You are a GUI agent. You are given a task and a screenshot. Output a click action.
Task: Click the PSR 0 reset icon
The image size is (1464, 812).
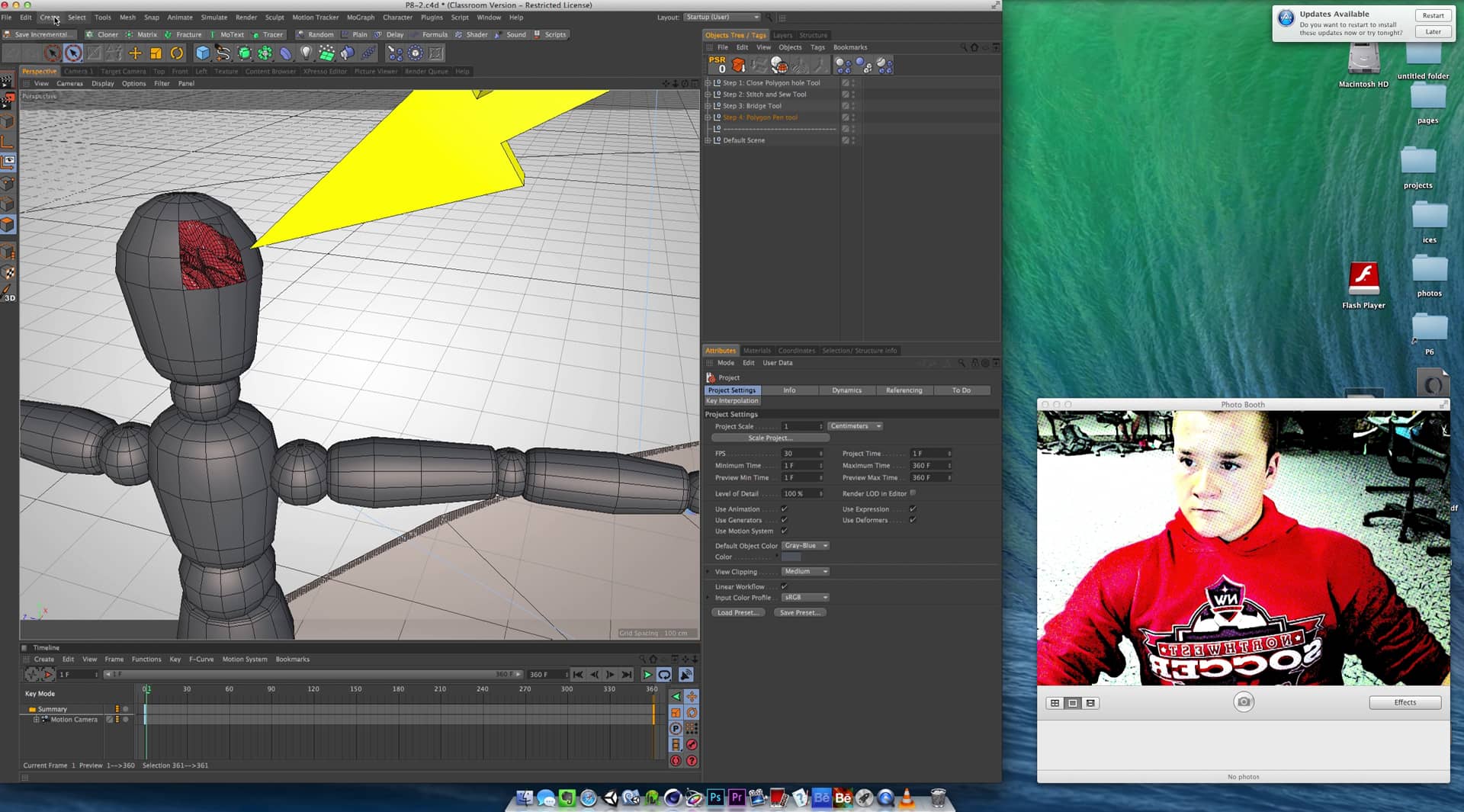pyautogui.click(x=718, y=65)
